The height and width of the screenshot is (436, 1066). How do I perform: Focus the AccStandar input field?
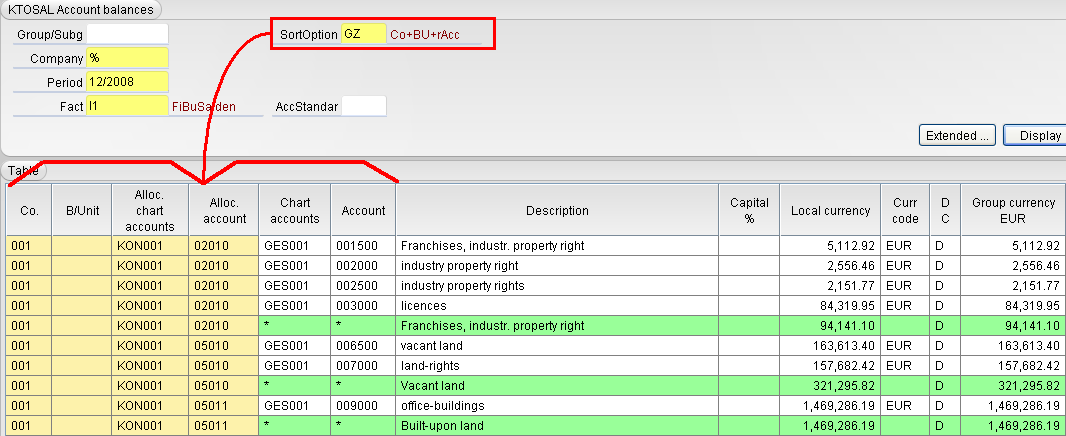[364, 106]
